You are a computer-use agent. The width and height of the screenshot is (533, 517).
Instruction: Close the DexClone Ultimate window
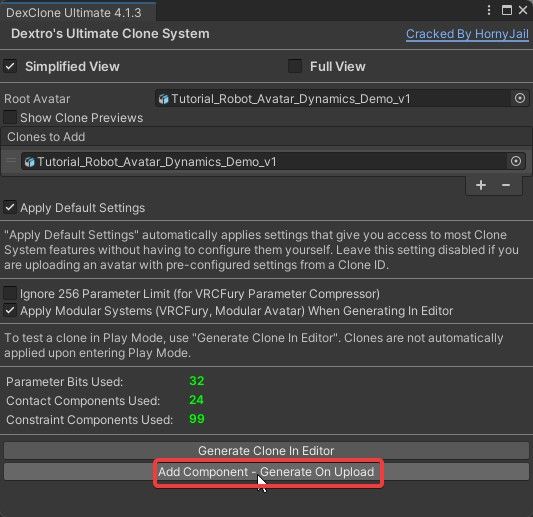click(x=523, y=10)
